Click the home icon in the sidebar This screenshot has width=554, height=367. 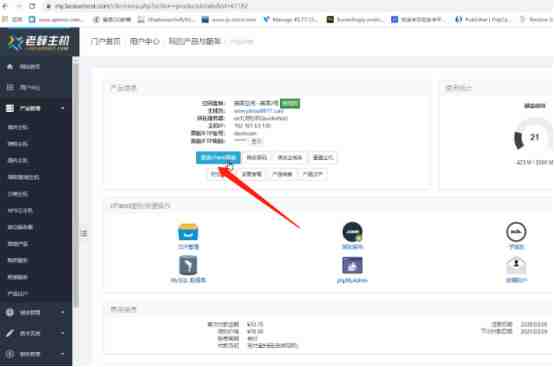[10, 67]
